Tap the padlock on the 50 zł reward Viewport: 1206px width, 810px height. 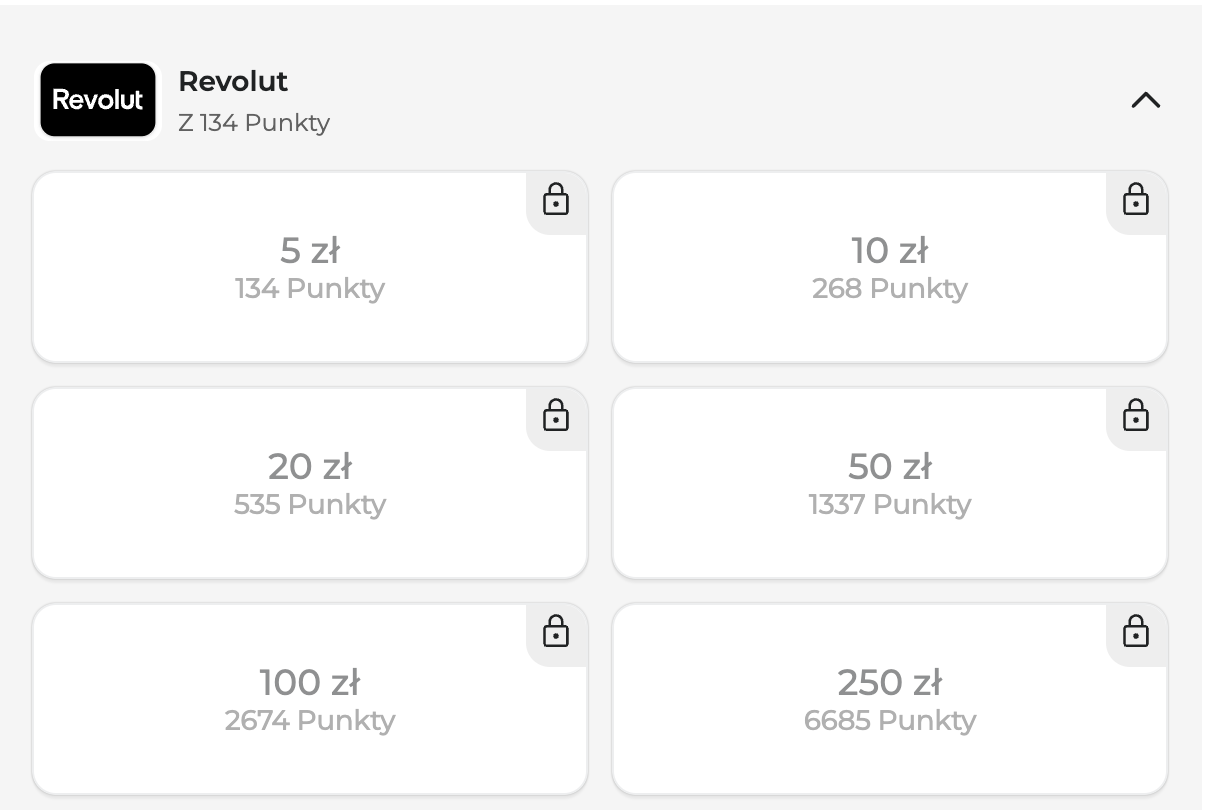(1136, 416)
